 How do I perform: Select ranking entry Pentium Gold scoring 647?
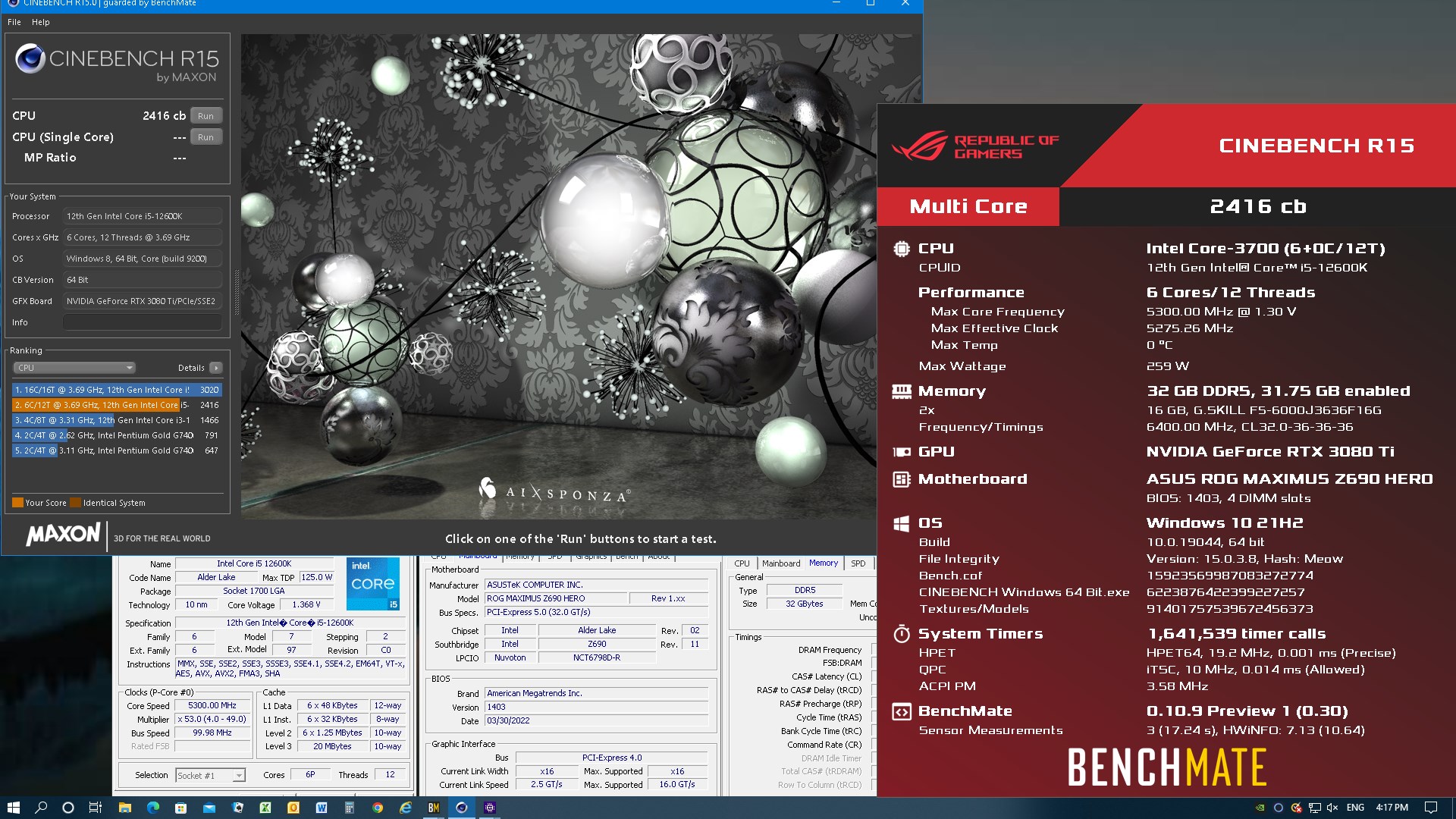pos(117,450)
